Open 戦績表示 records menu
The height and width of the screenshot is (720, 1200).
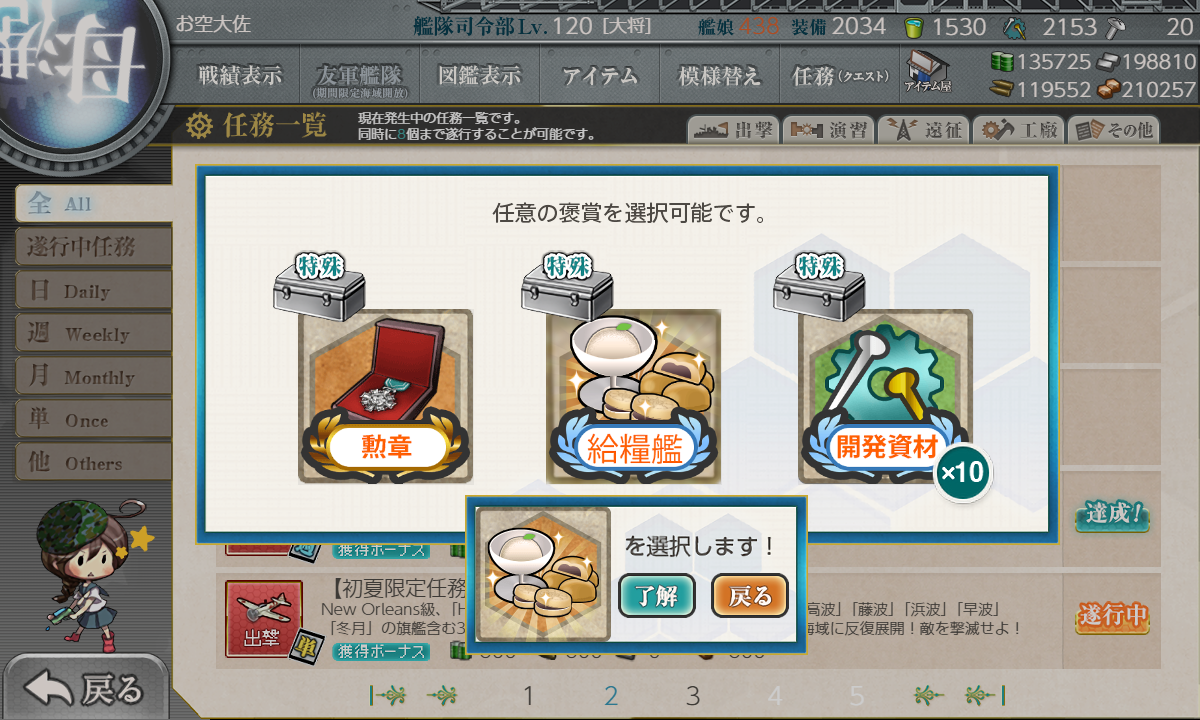(240, 75)
